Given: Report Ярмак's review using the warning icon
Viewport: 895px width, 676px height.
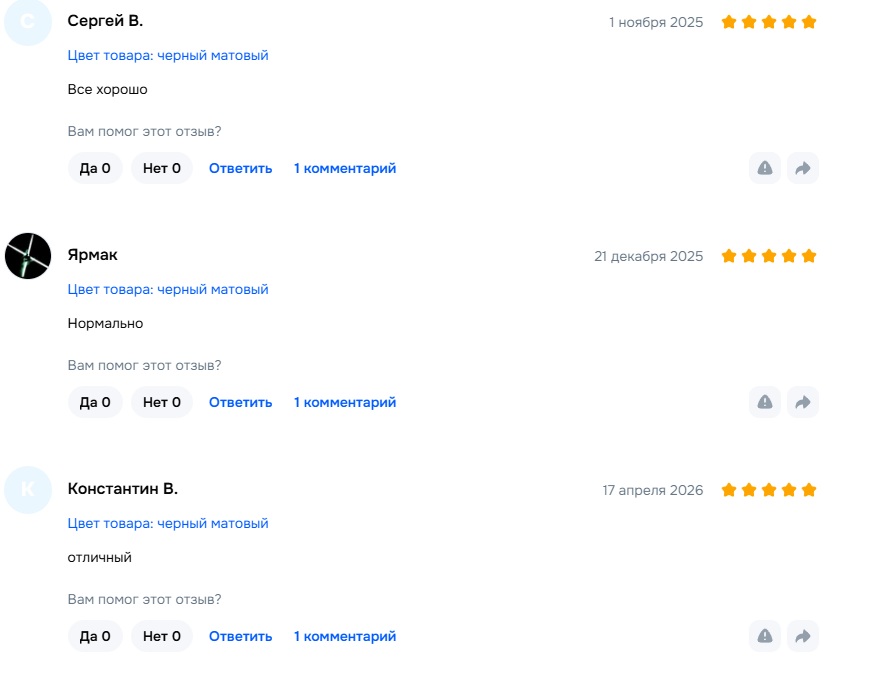Looking at the screenshot, I should tap(765, 402).
